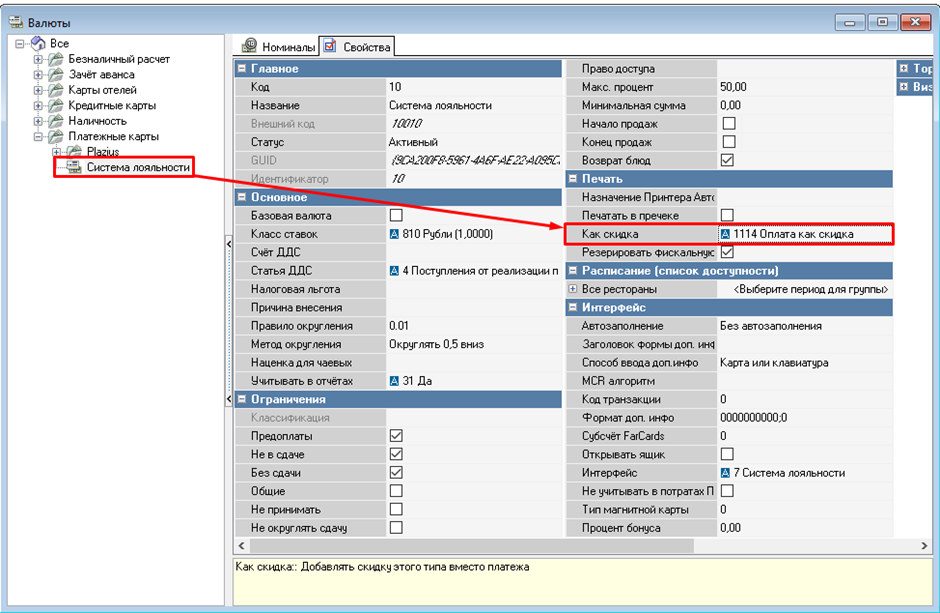Image resolution: width=940 pixels, height=613 pixels.
Task: Enable the Базовая валюта checkbox
Action: (396, 216)
